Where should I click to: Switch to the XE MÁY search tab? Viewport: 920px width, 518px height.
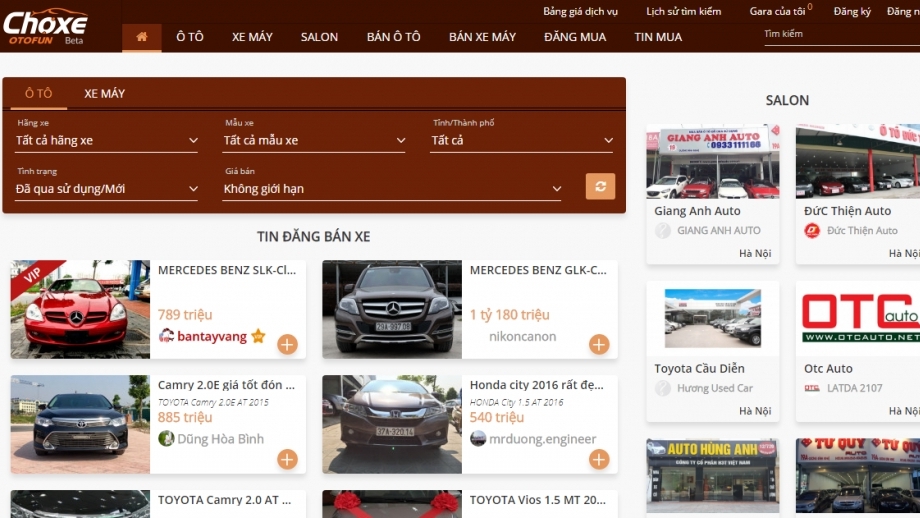coord(104,93)
